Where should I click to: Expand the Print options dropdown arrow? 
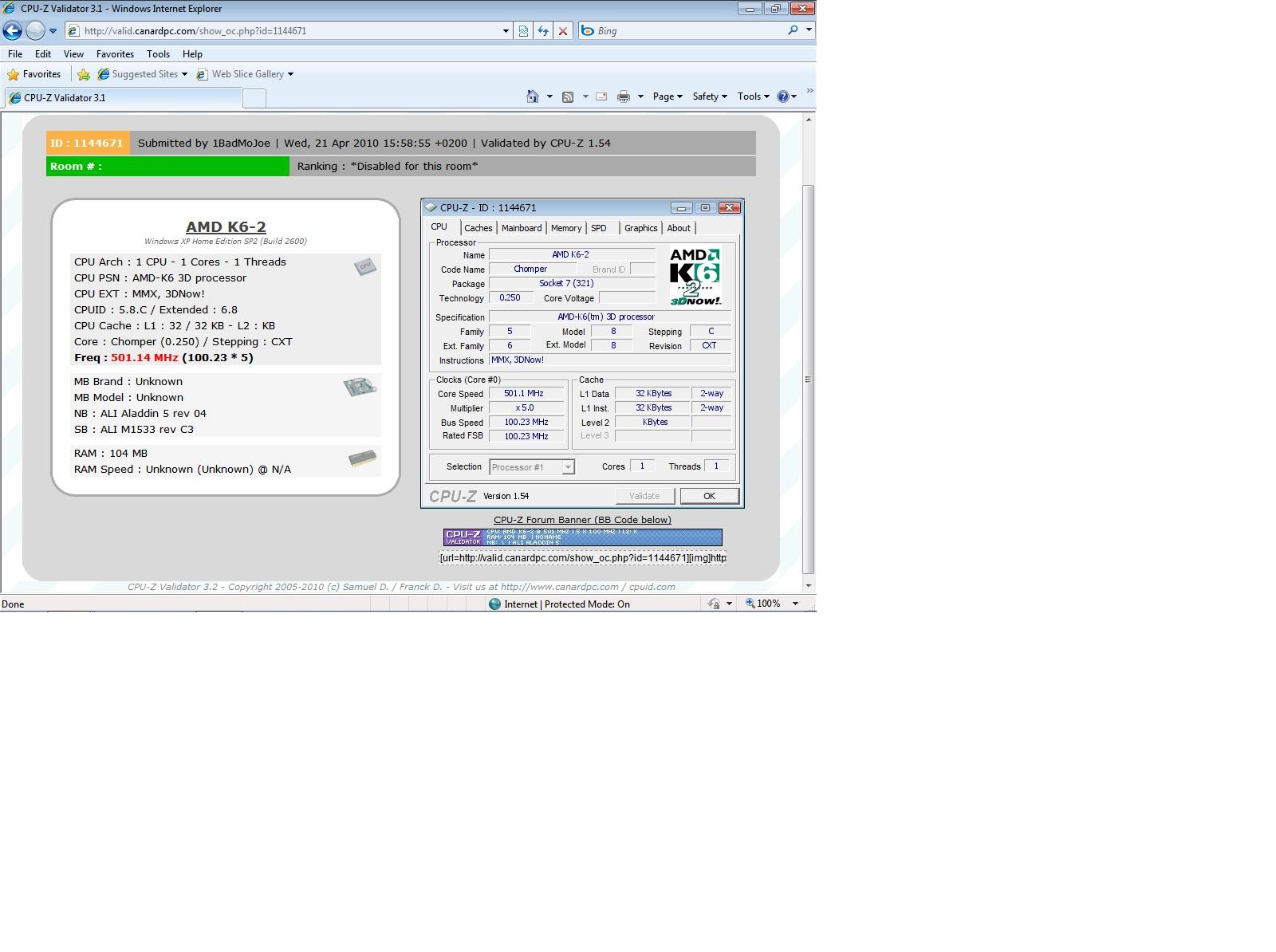640,96
